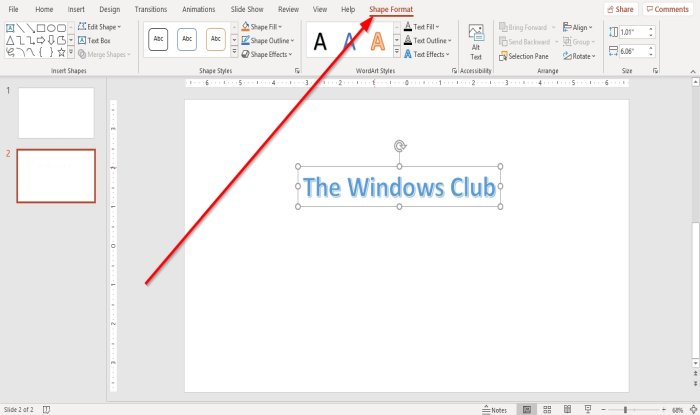Start Slide Show from status bar
This screenshot has height=415, width=700.
coord(588,410)
